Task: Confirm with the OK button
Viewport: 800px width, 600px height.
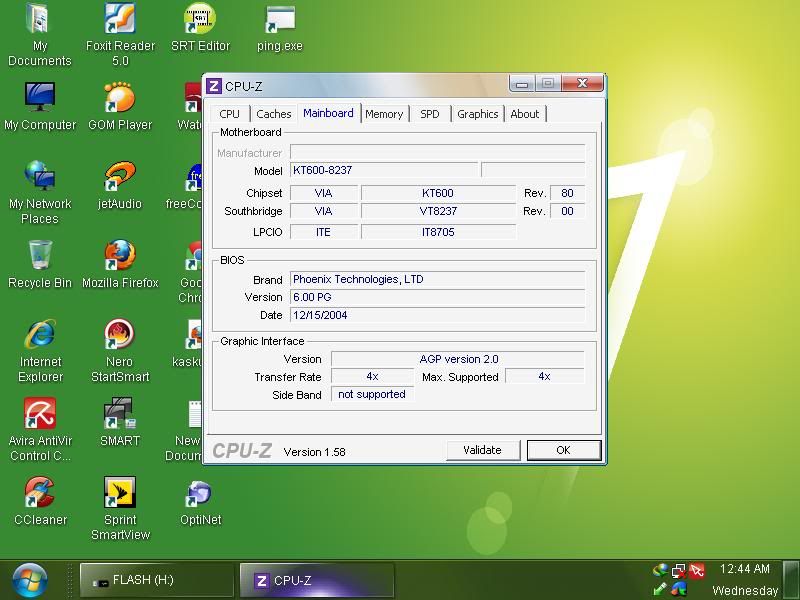Action: 564,450
